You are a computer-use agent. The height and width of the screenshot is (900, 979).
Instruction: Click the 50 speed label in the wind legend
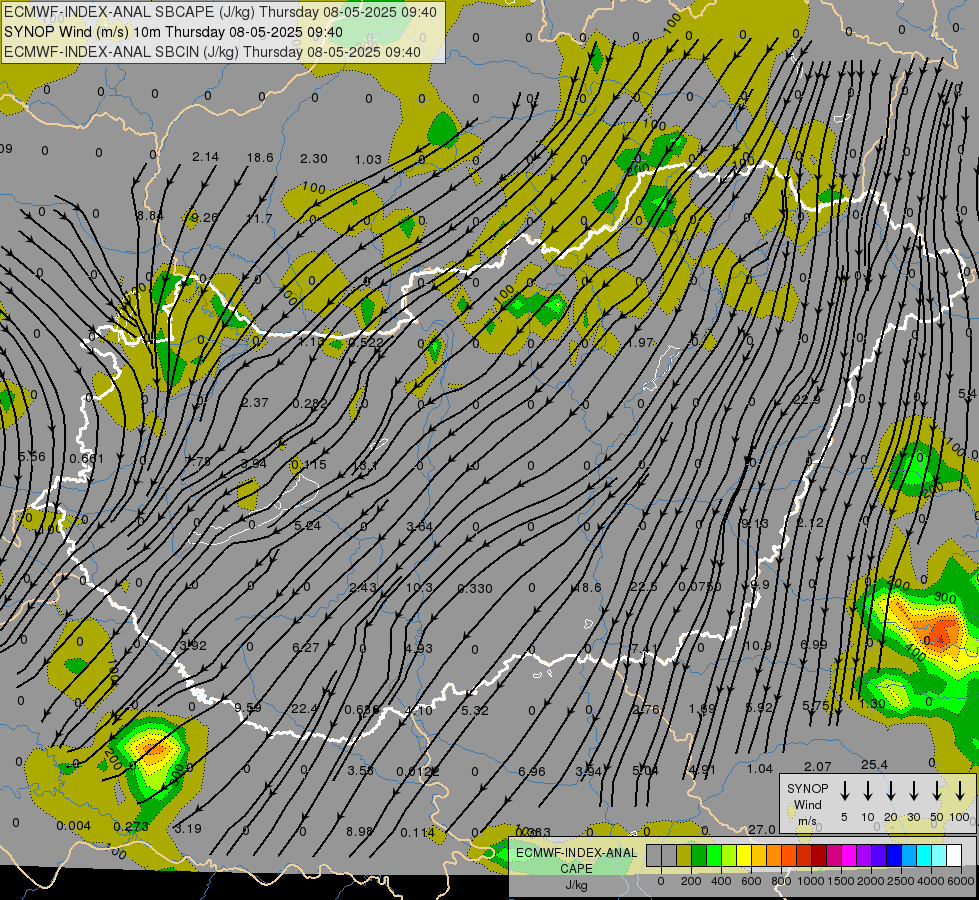tap(937, 817)
